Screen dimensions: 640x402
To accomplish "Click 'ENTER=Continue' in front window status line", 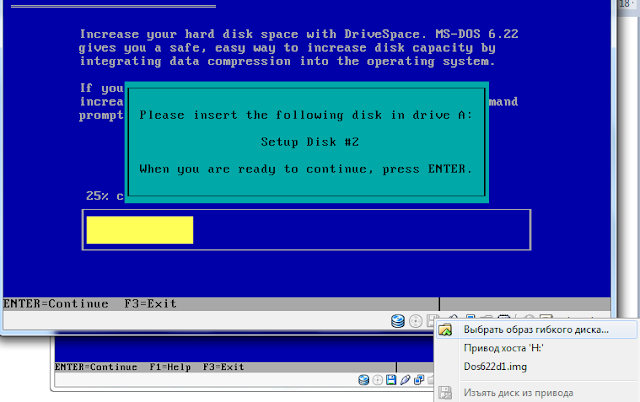I will [x=56, y=304].
